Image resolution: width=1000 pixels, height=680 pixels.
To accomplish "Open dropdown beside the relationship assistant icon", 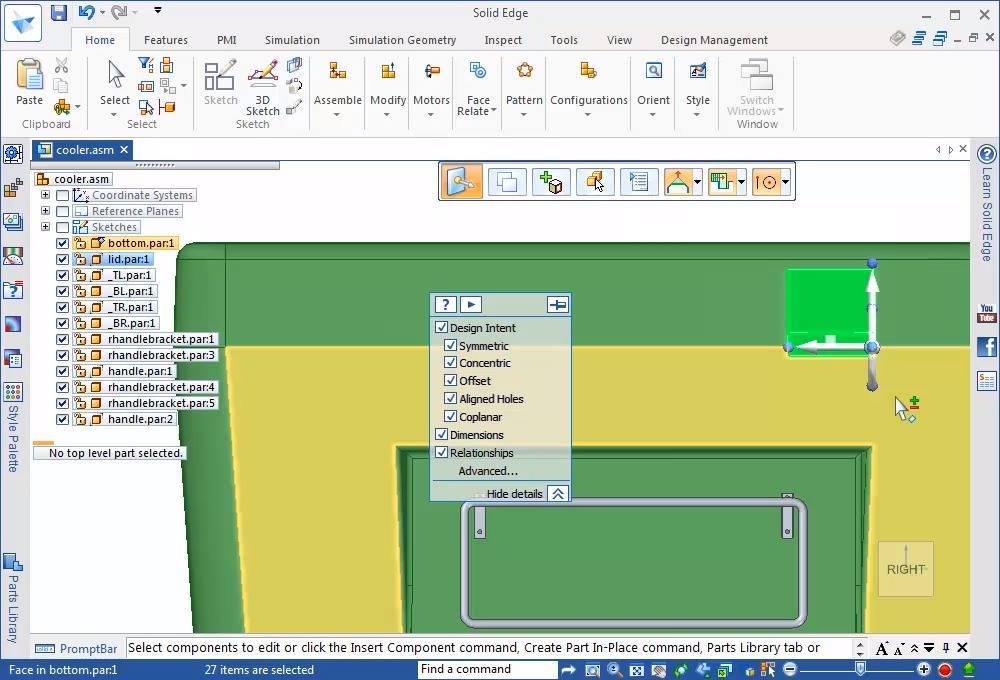I will pos(697,182).
